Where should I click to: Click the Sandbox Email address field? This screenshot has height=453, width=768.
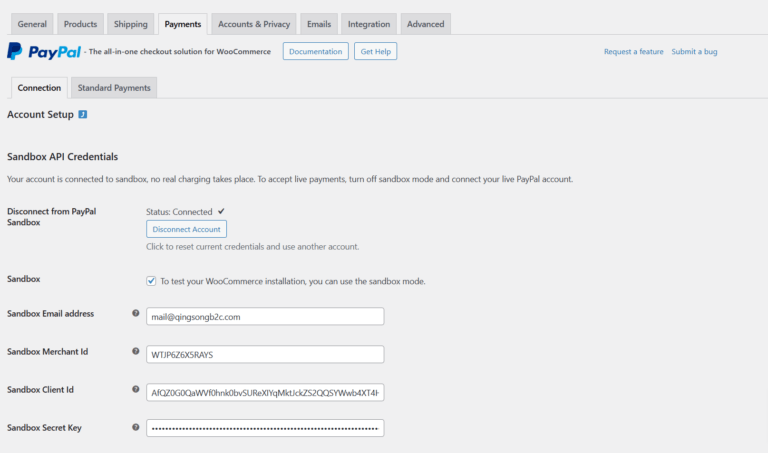point(265,316)
